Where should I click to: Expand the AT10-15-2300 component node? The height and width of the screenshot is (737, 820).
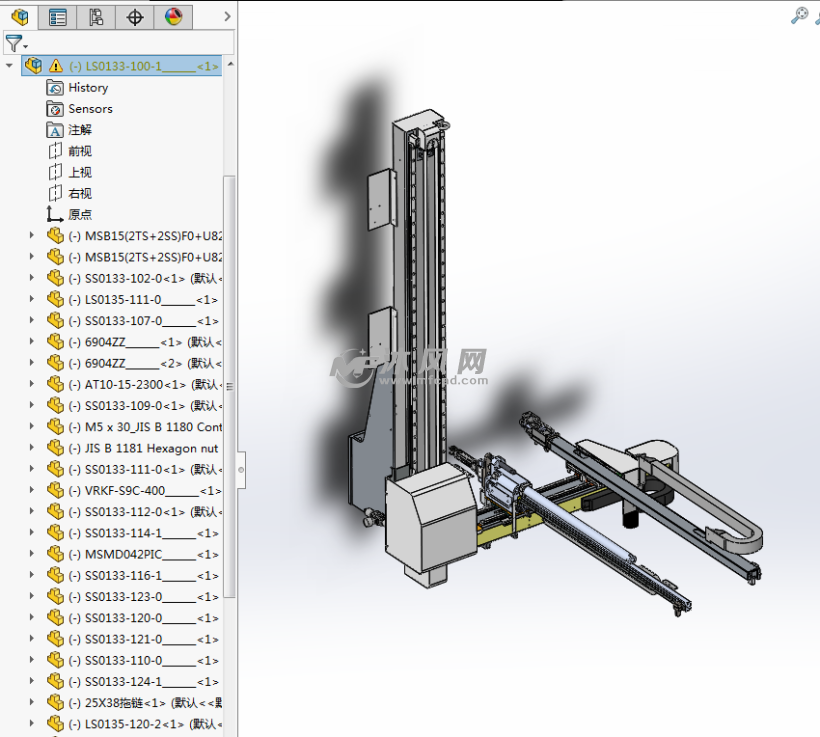pyautogui.click(x=31, y=384)
